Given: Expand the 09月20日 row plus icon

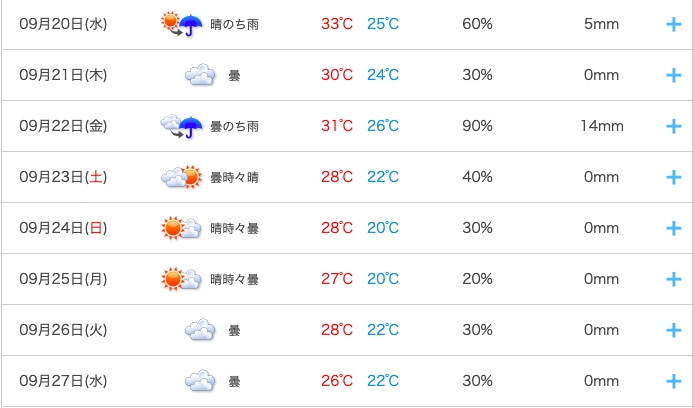Looking at the screenshot, I should tap(674, 24).
